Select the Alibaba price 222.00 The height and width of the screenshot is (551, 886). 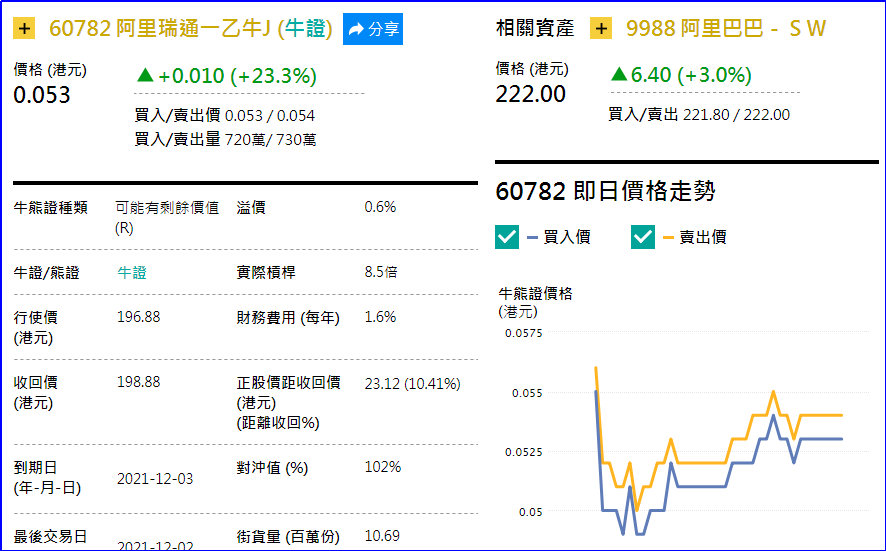530,94
